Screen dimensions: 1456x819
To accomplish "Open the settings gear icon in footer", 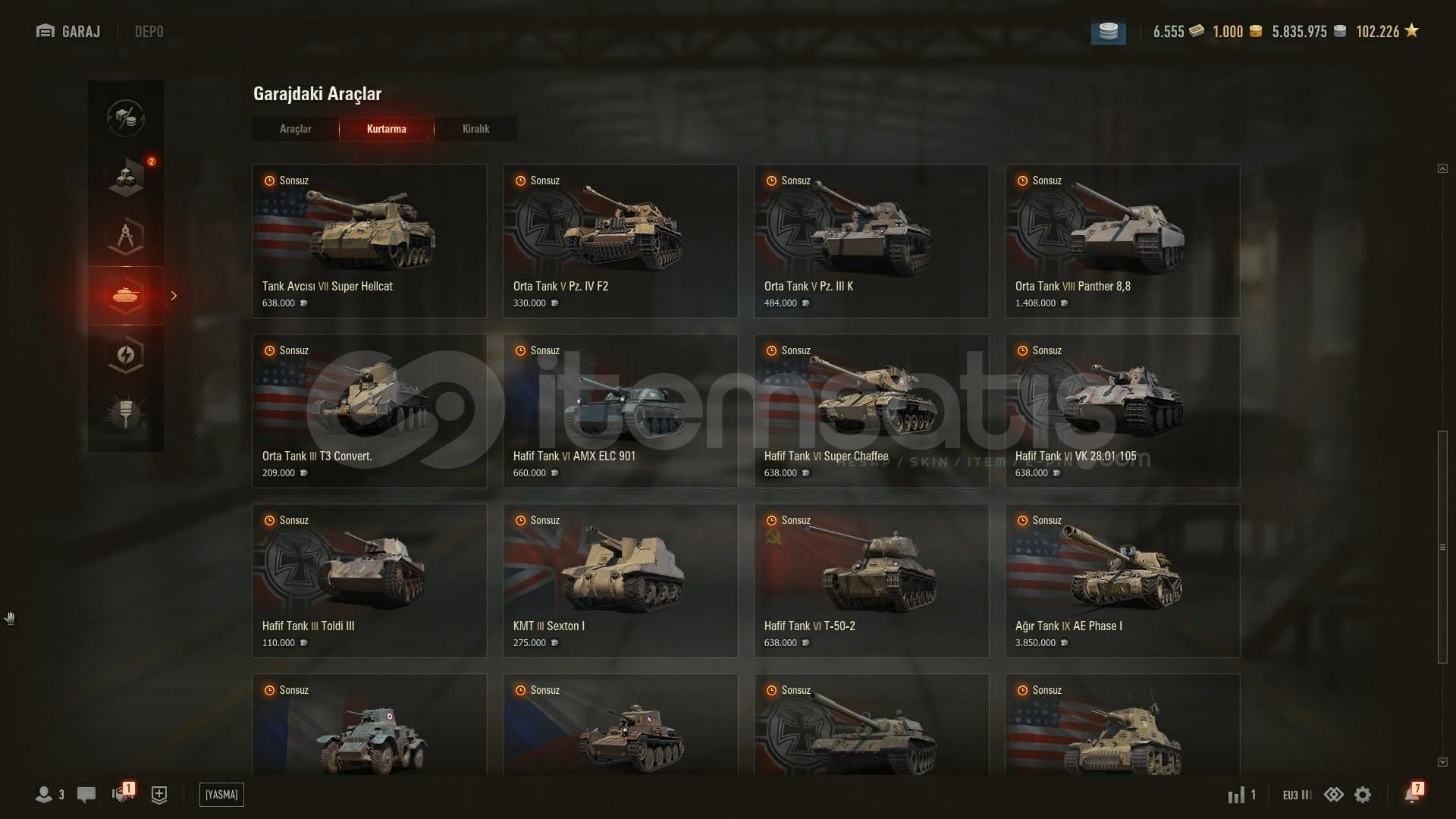I will coord(1363,794).
